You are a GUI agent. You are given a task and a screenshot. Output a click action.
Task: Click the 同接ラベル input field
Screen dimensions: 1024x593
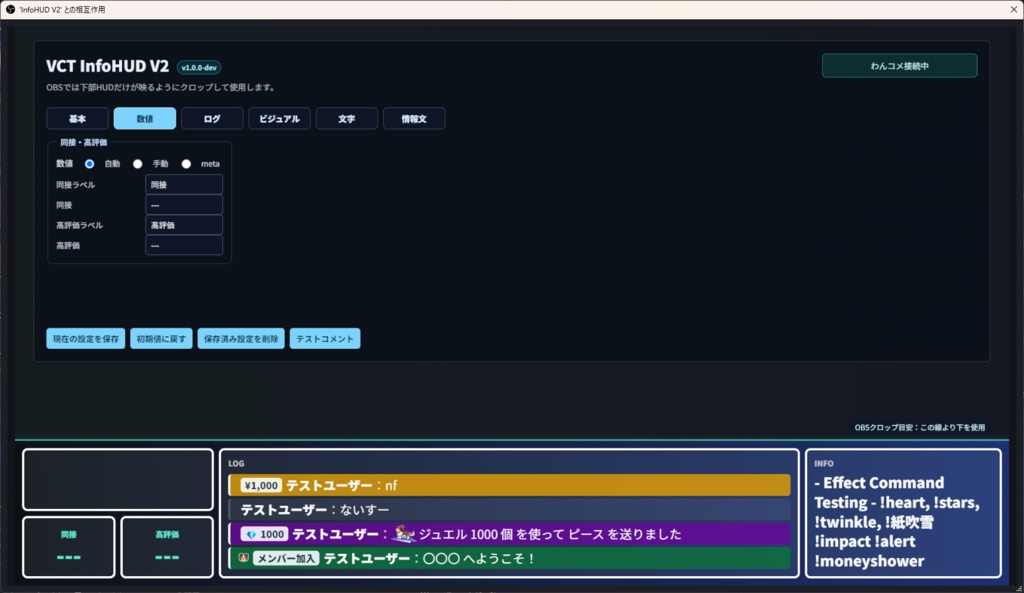pos(184,185)
